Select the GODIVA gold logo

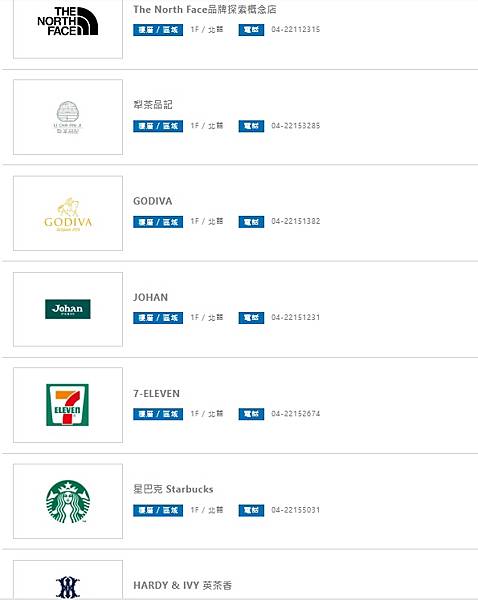pyautogui.click(x=68, y=214)
